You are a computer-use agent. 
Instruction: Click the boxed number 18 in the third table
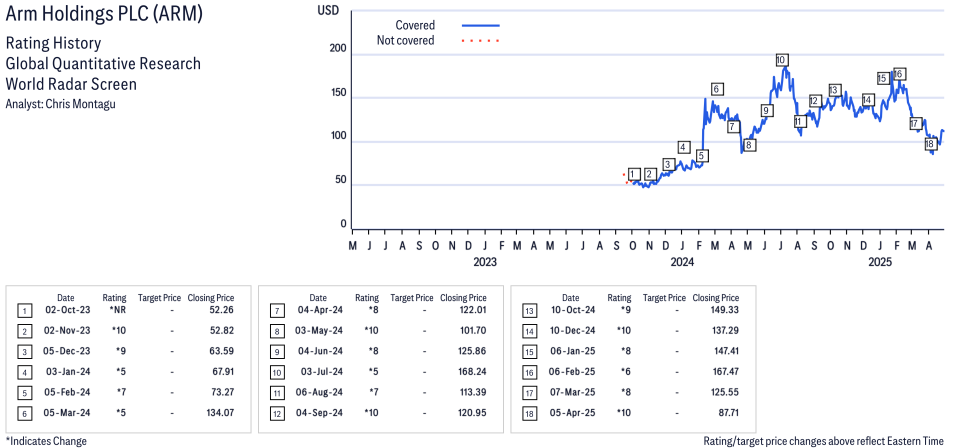tap(529, 413)
